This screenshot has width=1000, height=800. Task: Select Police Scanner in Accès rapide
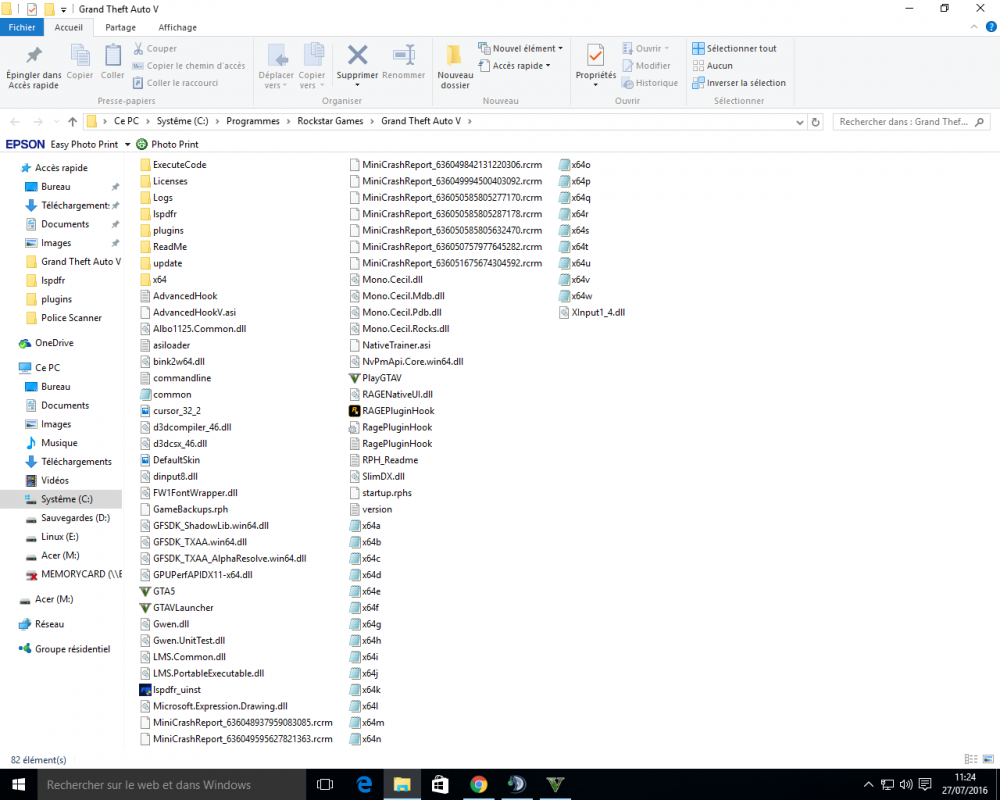tap(71, 318)
